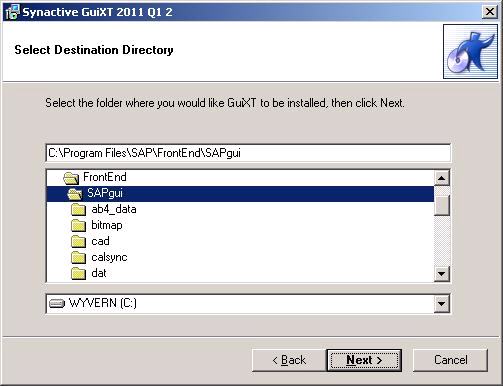This screenshot has height=386, width=503.
Task: Click the calsync folder icon
Action: tap(79, 258)
